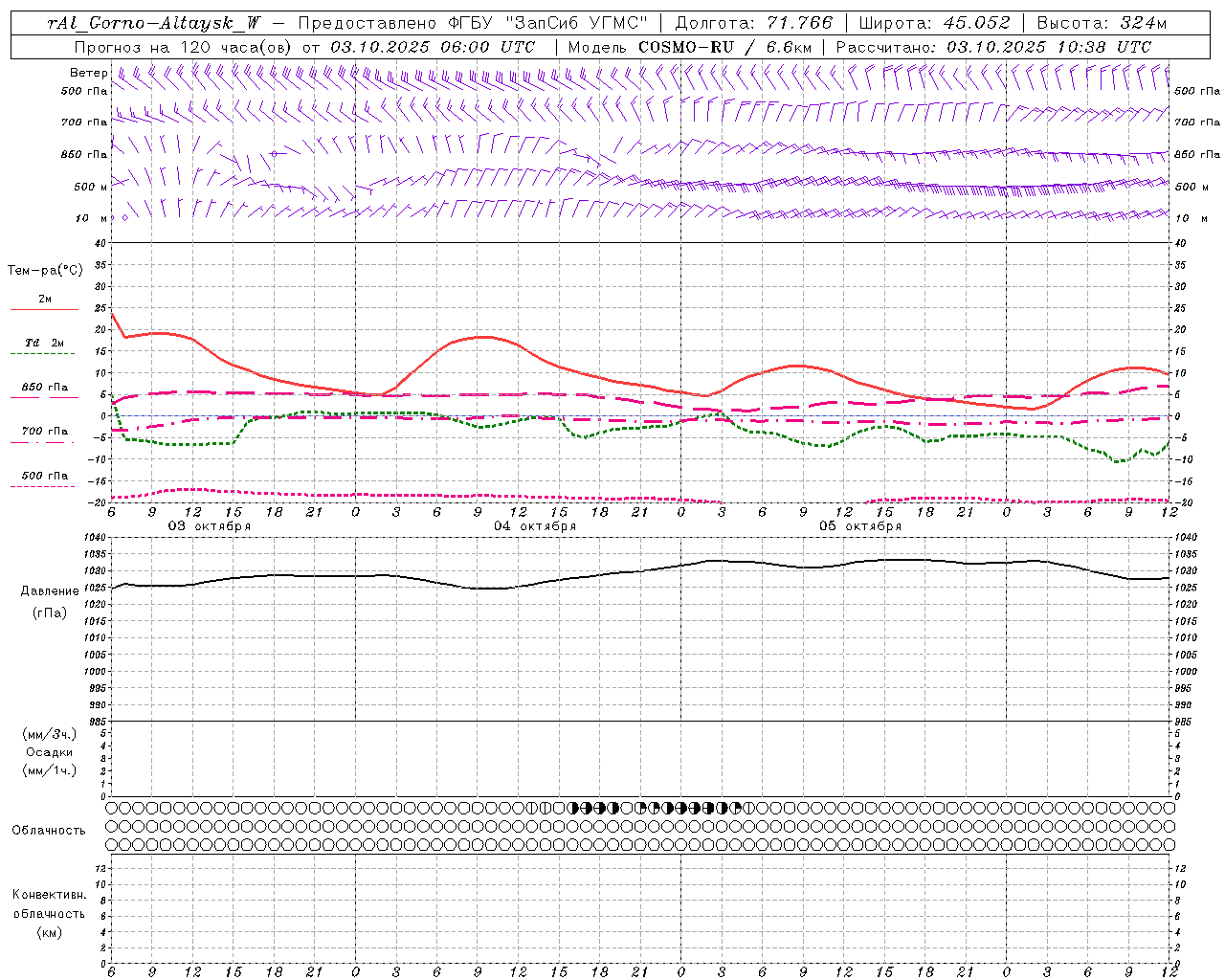Click the '(мм/3ч.)' precipitation unit label
The height and width of the screenshot is (980, 1225).
pos(50,734)
